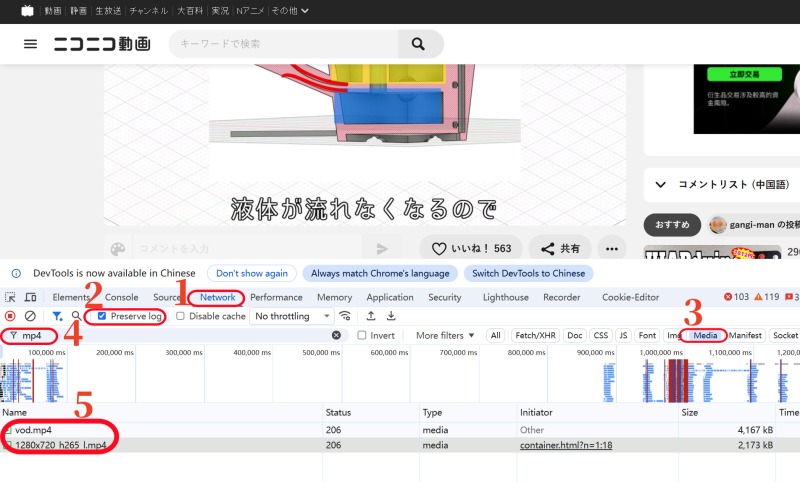Image resolution: width=800 pixels, height=482 pixels.
Task: Click the Niconico TV logo icon
Action: (27, 11)
